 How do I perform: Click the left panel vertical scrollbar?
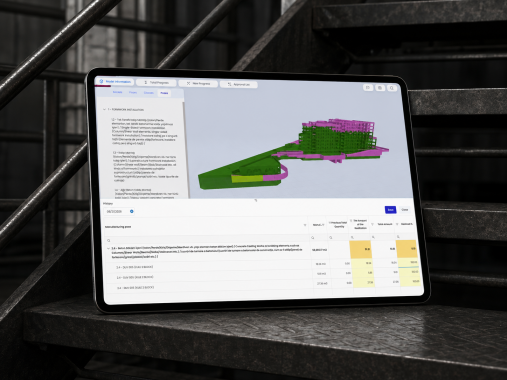(x=185, y=150)
